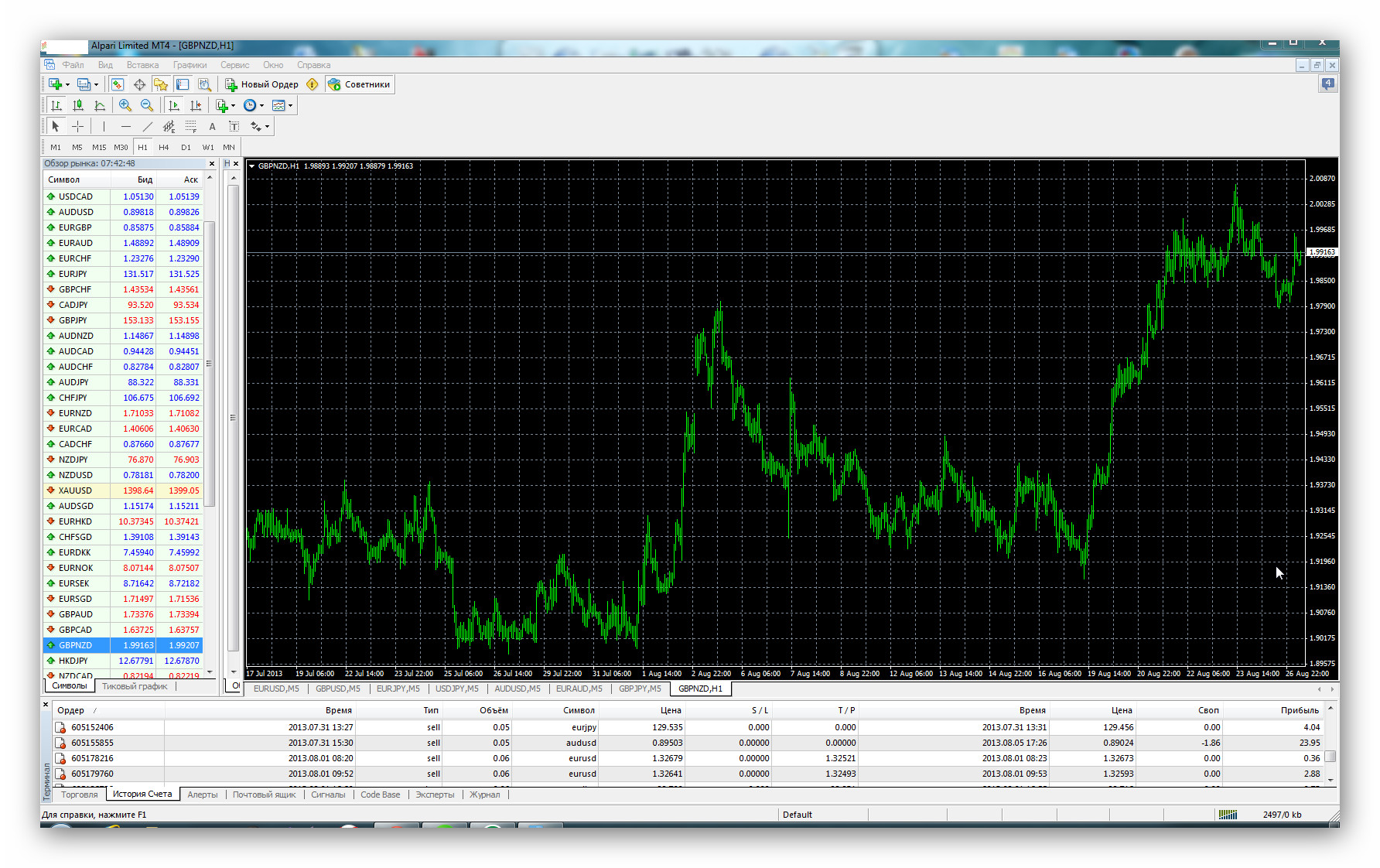
Task: Open the Графики menu
Action: [x=190, y=65]
